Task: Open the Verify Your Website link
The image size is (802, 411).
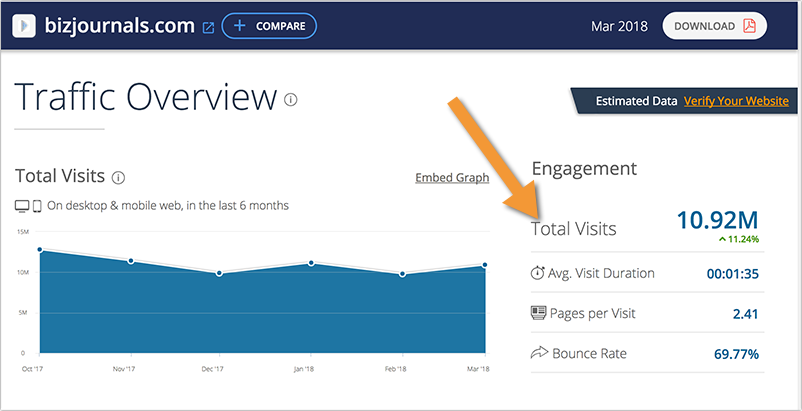Action: click(x=736, y=101)
